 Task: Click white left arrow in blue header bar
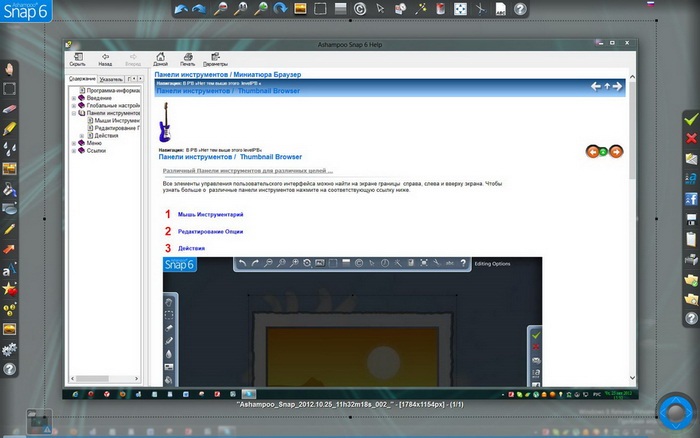(596, 86)
